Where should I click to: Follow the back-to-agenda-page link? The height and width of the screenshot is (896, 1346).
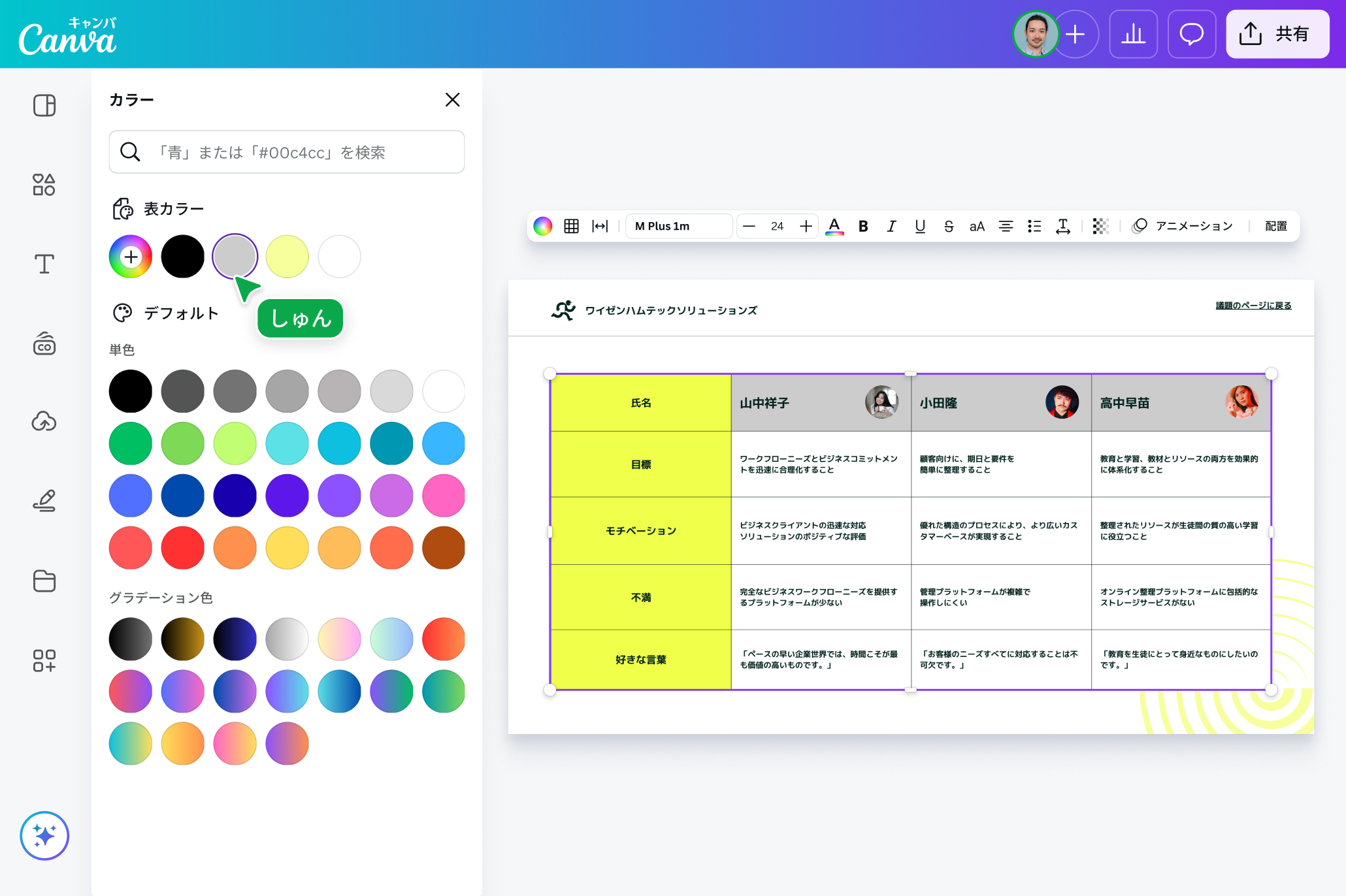[x=1253, y=305]
